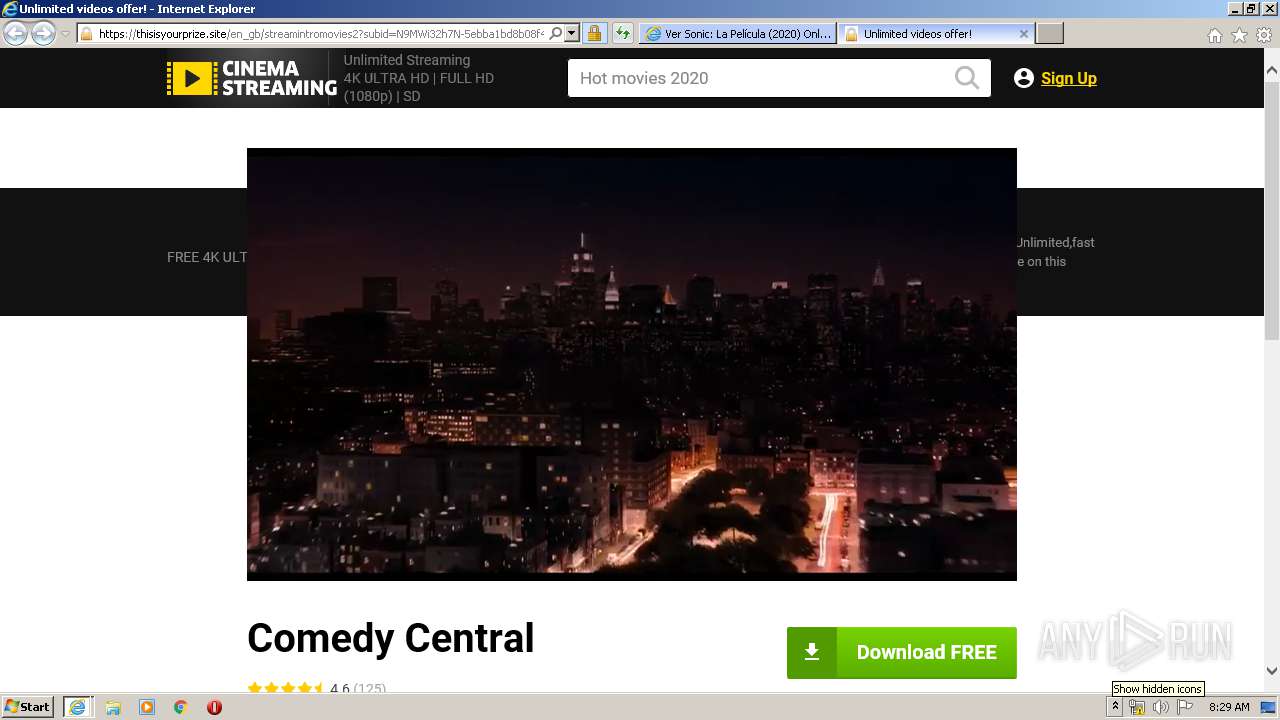Click the browser Back arrow button

click(x=15, y=33)
